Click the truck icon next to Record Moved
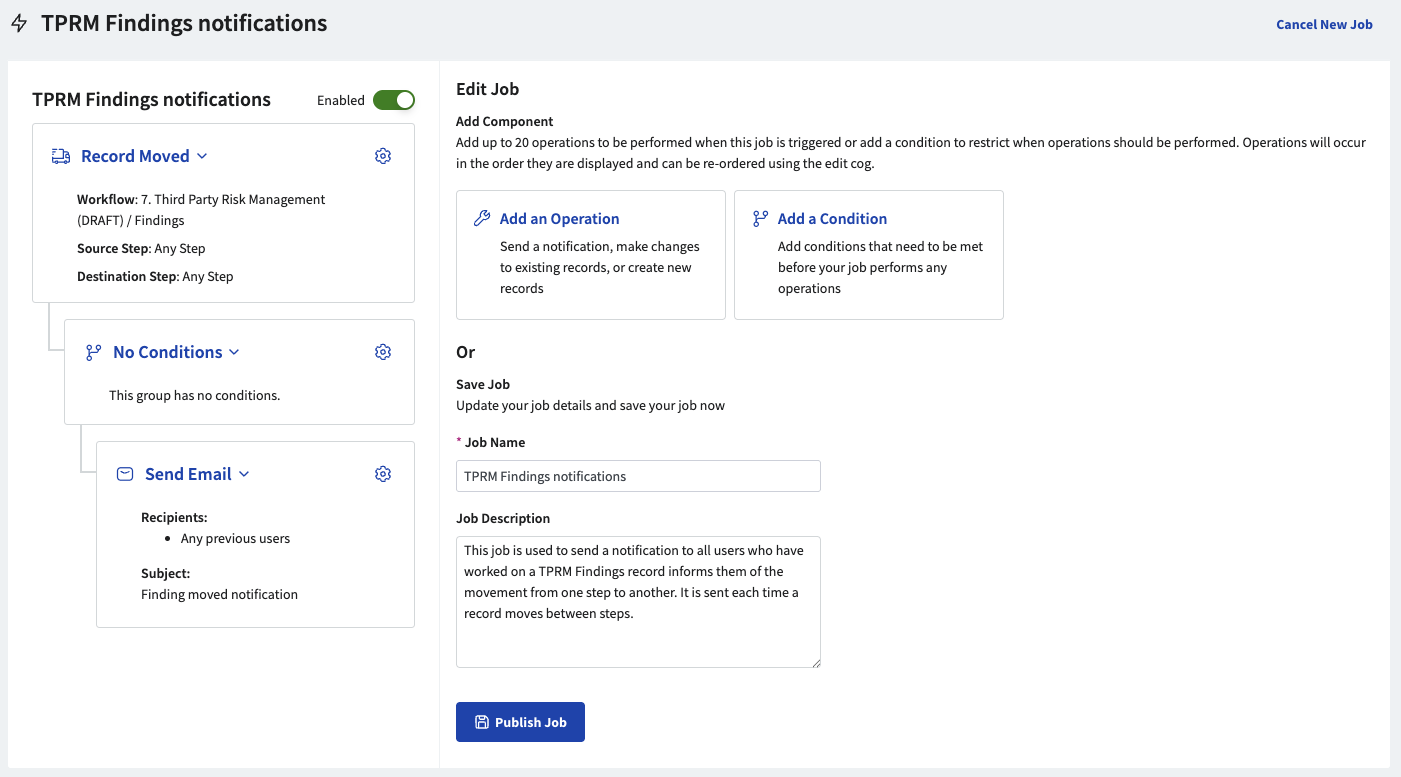The image size is (1401, 777). coord(61,156)
